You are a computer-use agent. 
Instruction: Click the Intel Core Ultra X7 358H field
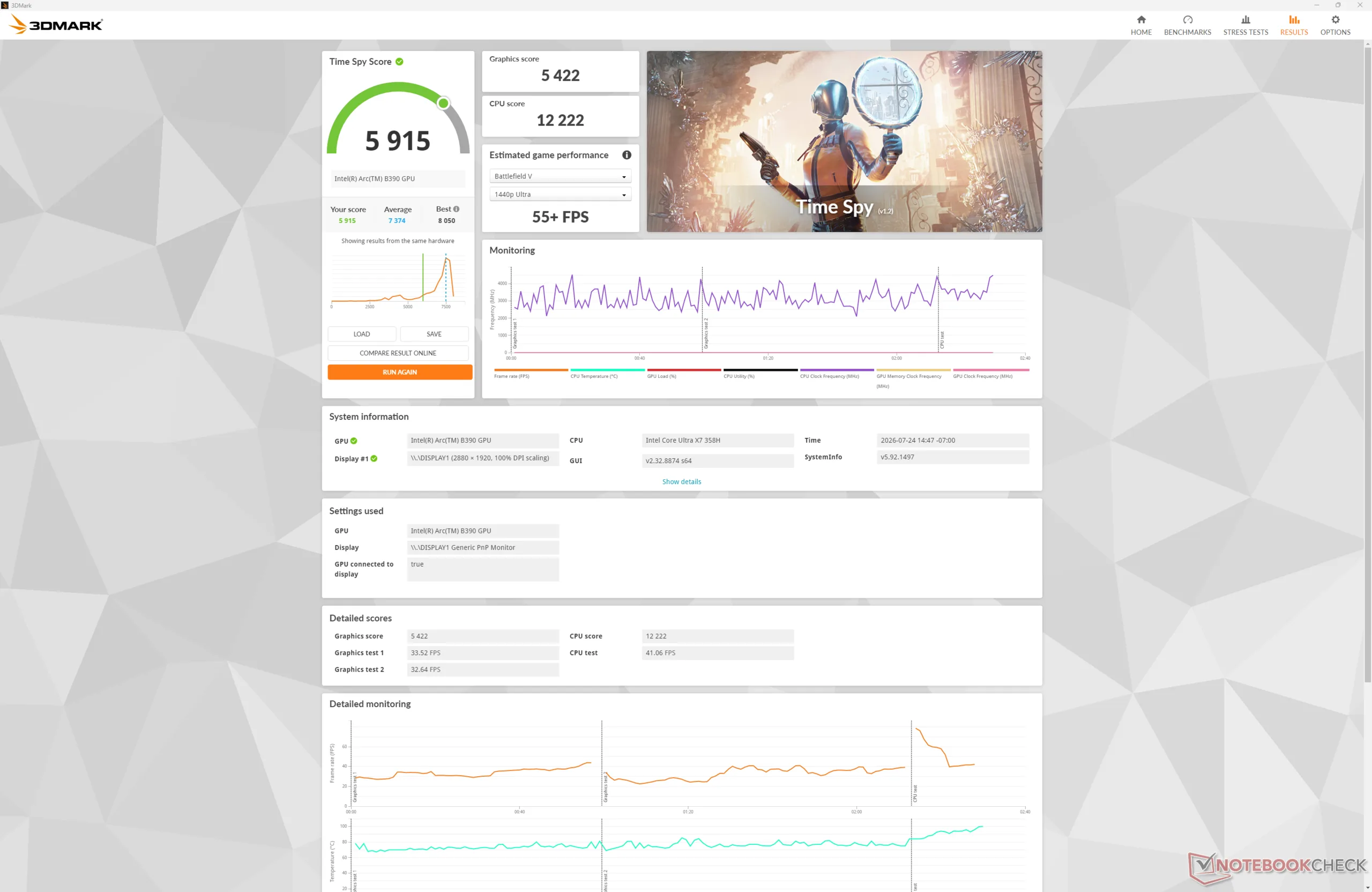(718, 441)
